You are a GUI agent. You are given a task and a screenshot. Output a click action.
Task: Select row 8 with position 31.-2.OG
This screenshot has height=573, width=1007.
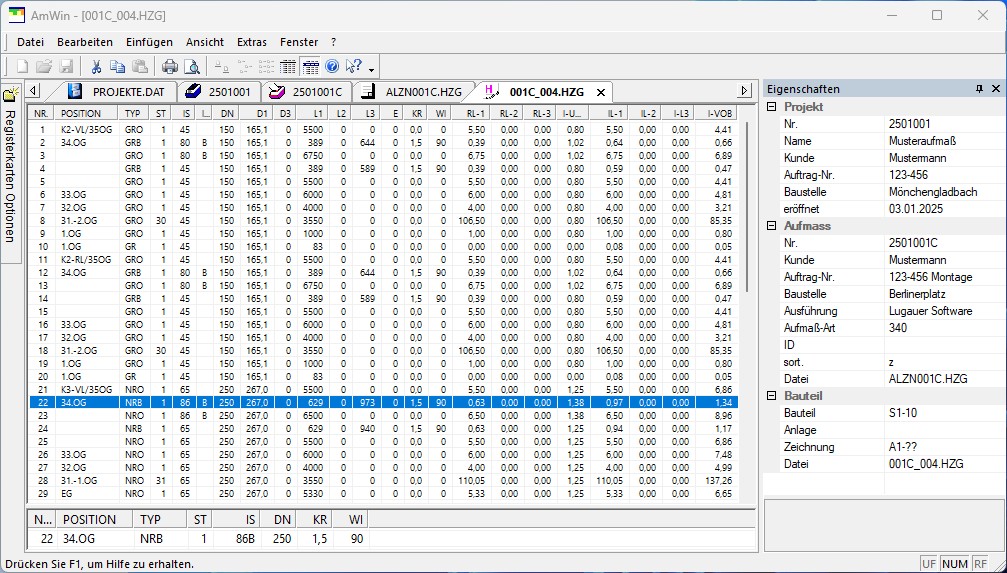click(x=383, y=220)
